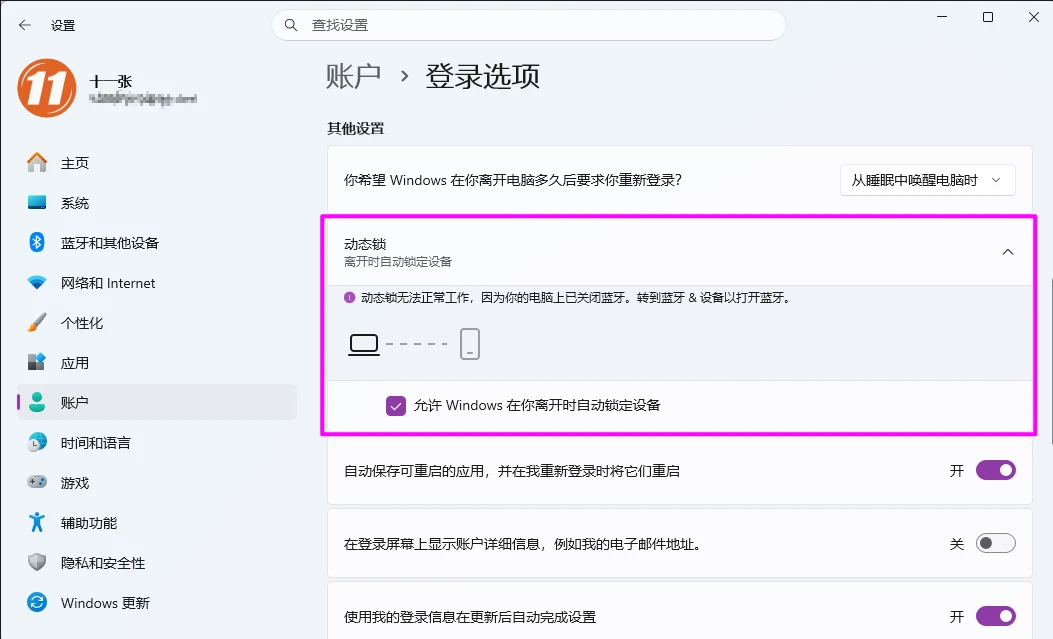This screenshot has height=639, width=1053.
Task: Open 隐私和安全性 settings page
Action: 157,562
